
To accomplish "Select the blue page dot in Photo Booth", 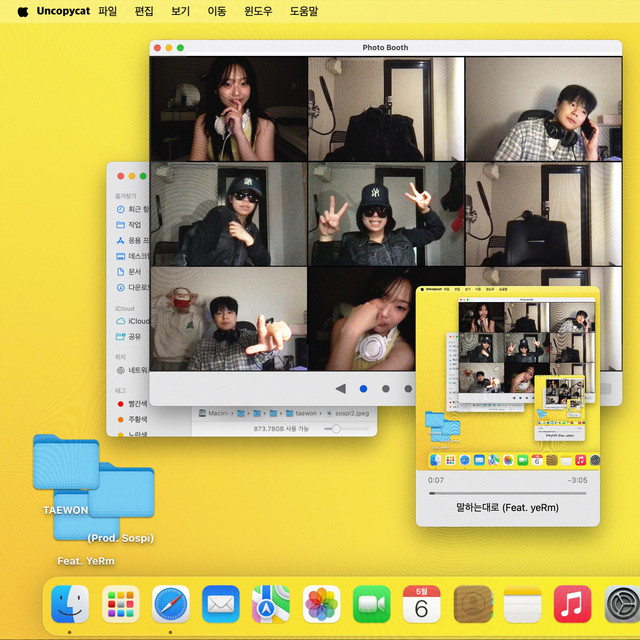I will [363, 388].
